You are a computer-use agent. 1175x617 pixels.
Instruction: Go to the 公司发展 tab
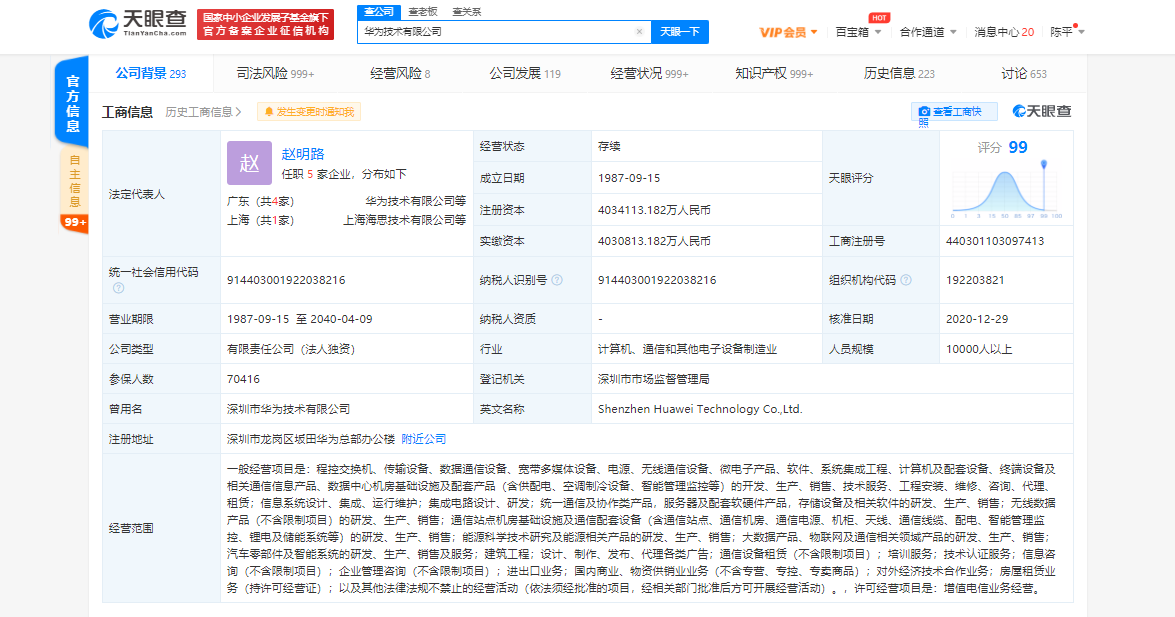pos(525,73)
